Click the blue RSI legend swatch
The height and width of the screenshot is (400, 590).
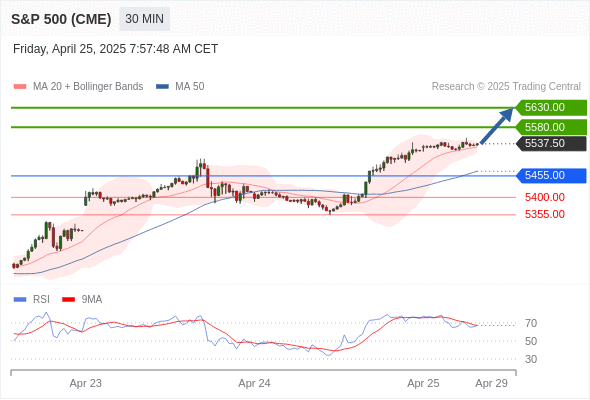(x=20, y=300)
